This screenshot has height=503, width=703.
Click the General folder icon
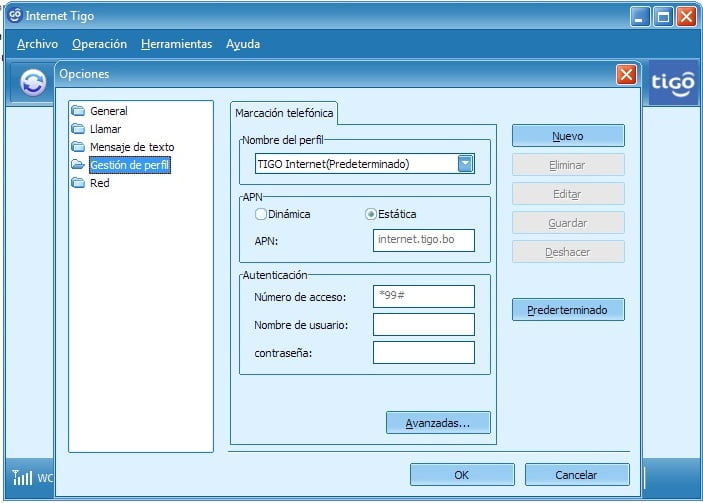point(78,110)
